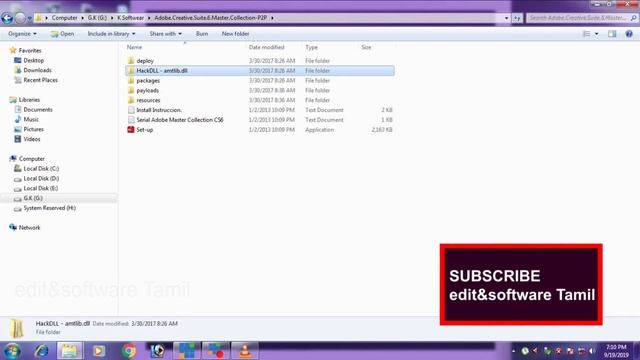Sort by the Size column header

point(366,47)
